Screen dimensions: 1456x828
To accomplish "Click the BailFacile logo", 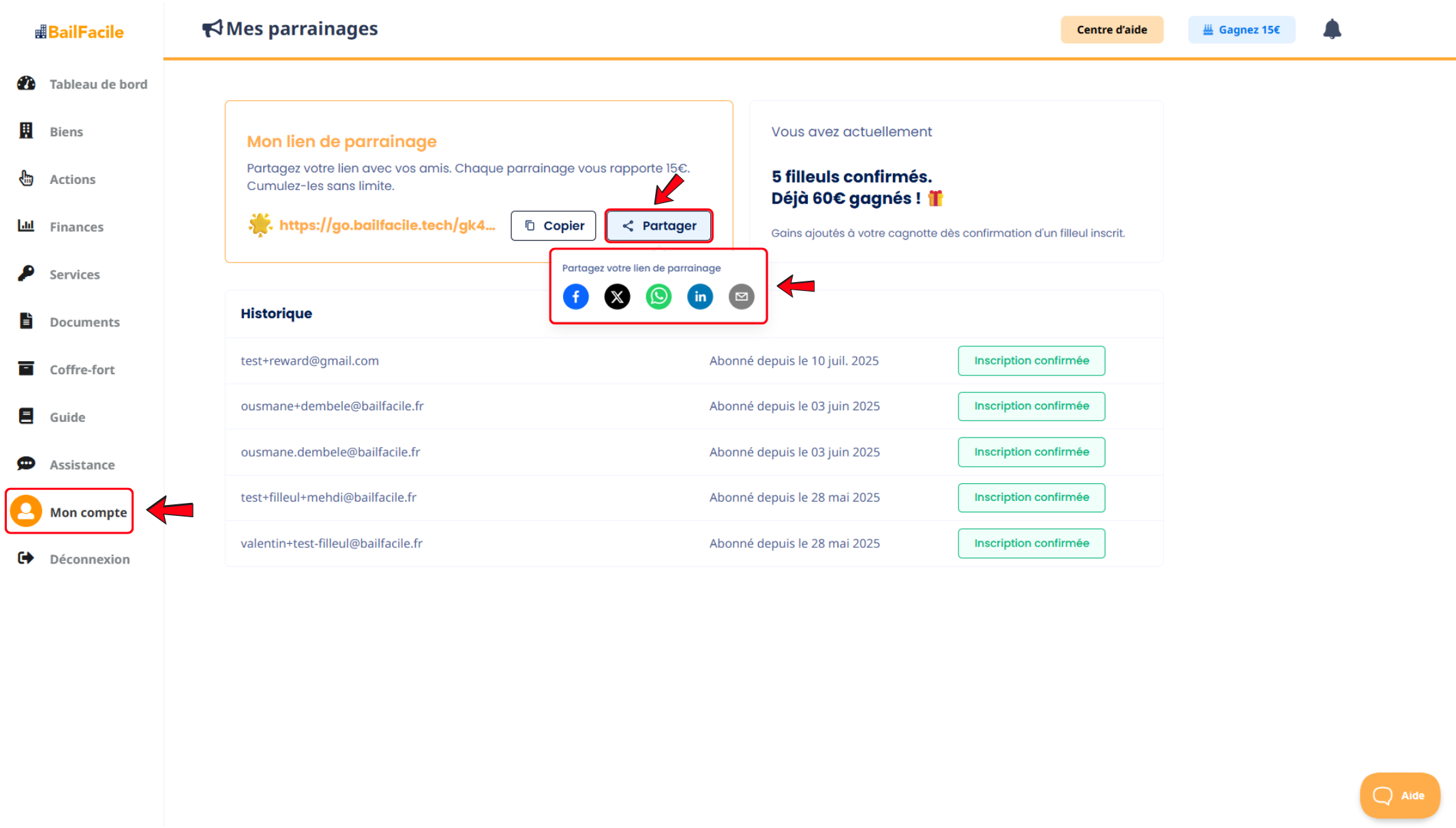I will pyautogui.click(x=79, y=31).
